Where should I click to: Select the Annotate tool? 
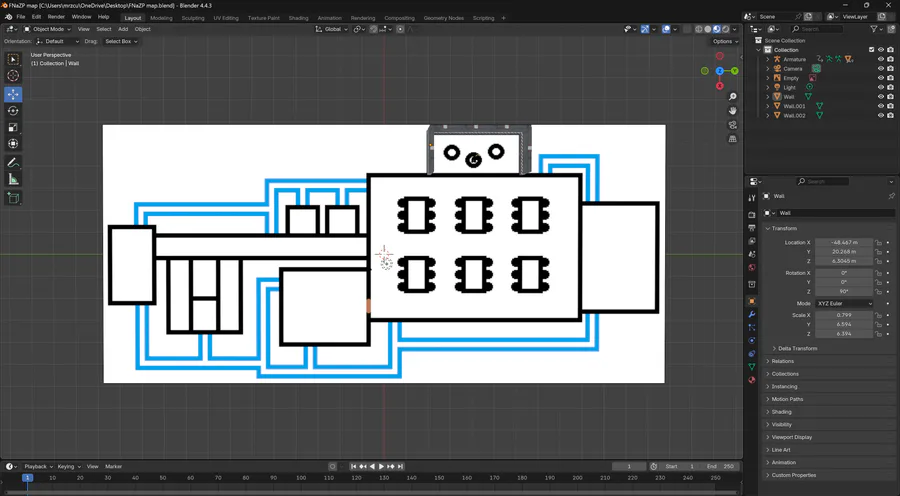click(x=13, y=163)
